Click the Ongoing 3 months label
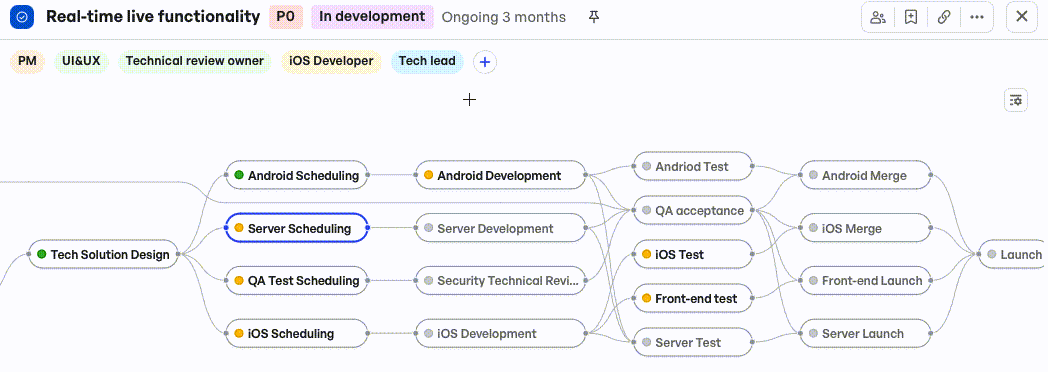 (x=504, y=17)
